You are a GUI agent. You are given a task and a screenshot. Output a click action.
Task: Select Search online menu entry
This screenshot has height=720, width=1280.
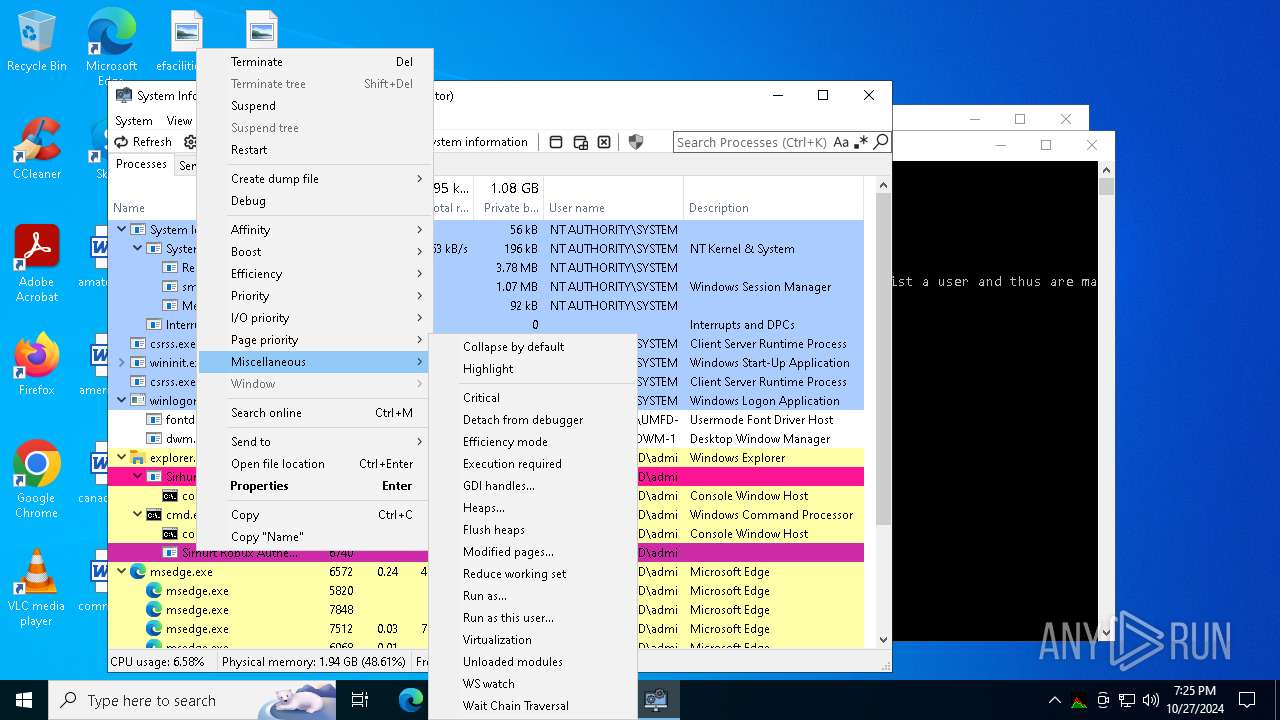(316, 413)
